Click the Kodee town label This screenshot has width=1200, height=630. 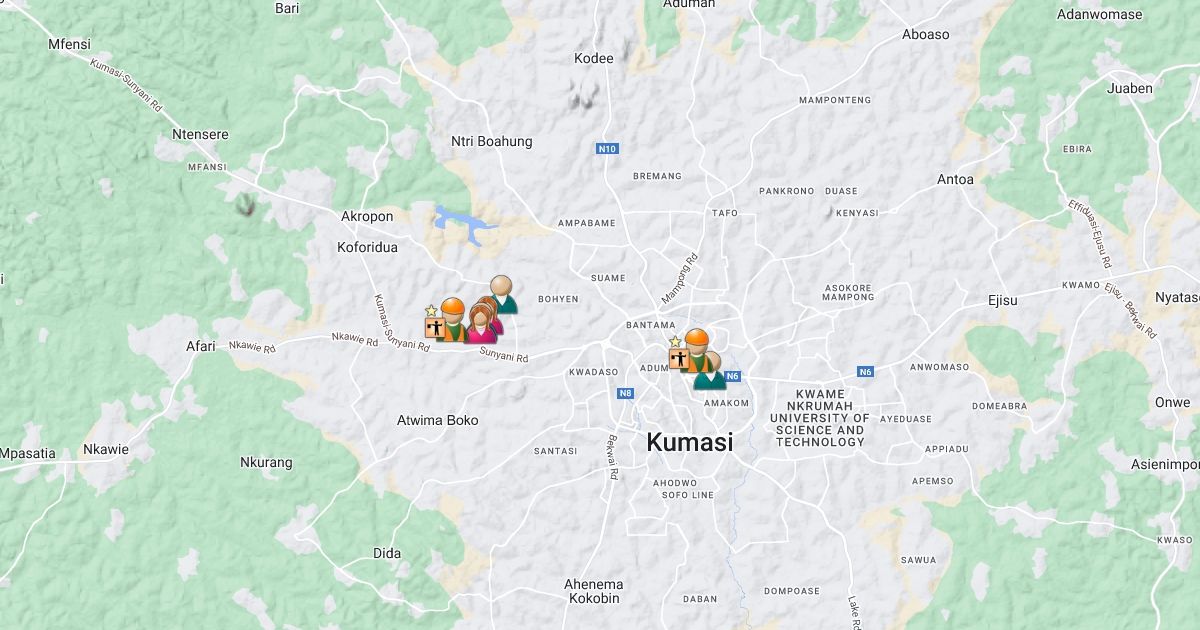[594, 58]
